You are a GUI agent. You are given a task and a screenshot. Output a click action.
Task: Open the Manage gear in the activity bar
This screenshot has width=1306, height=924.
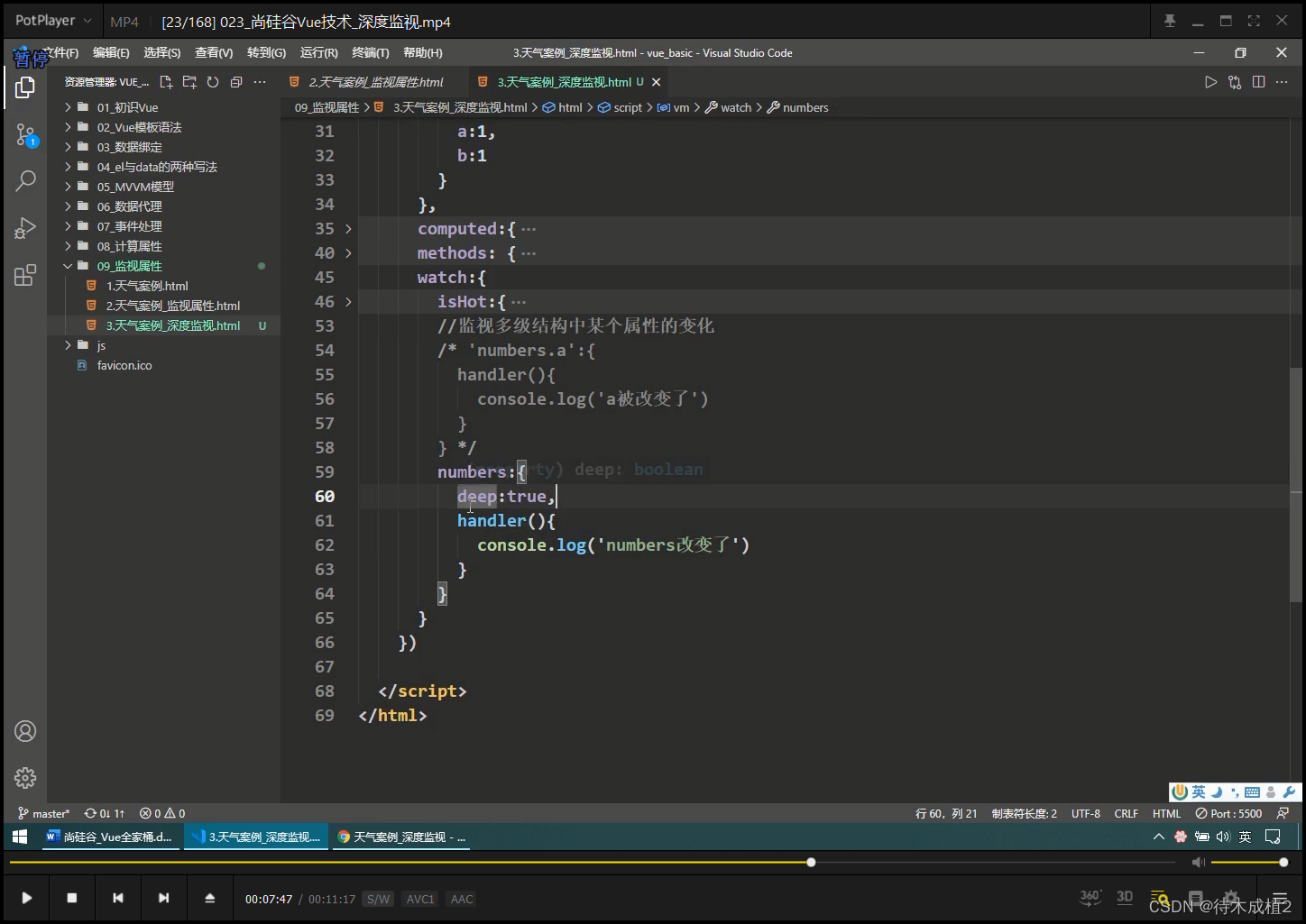25,777
